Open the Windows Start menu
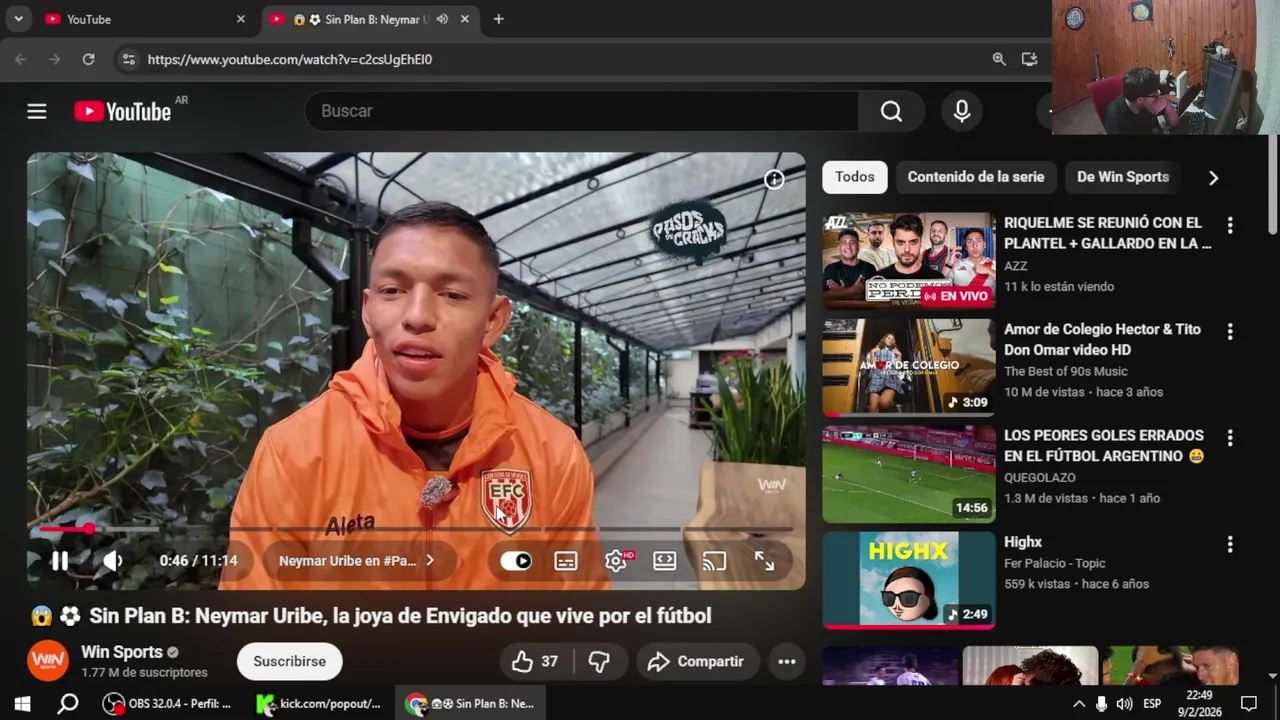This screenshot has width=1280, height=720. point(22,704)
